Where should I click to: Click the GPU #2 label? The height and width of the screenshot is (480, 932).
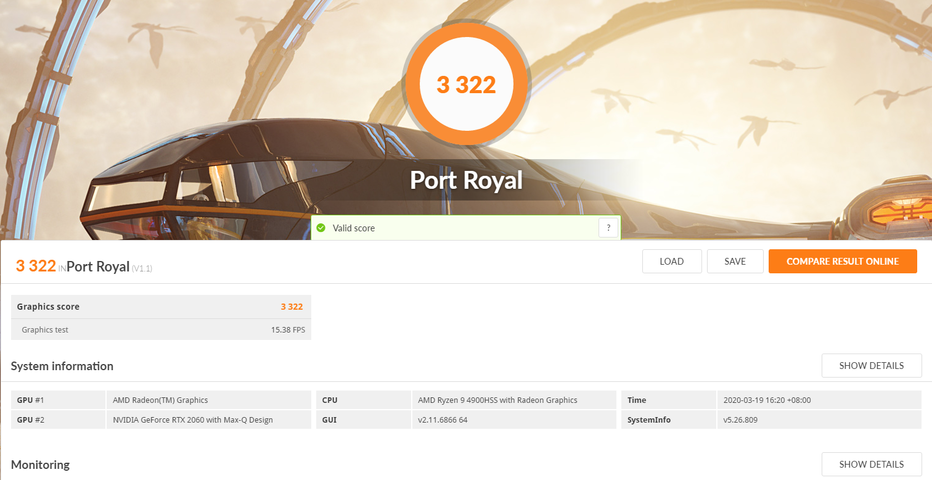tap(30, 419)
